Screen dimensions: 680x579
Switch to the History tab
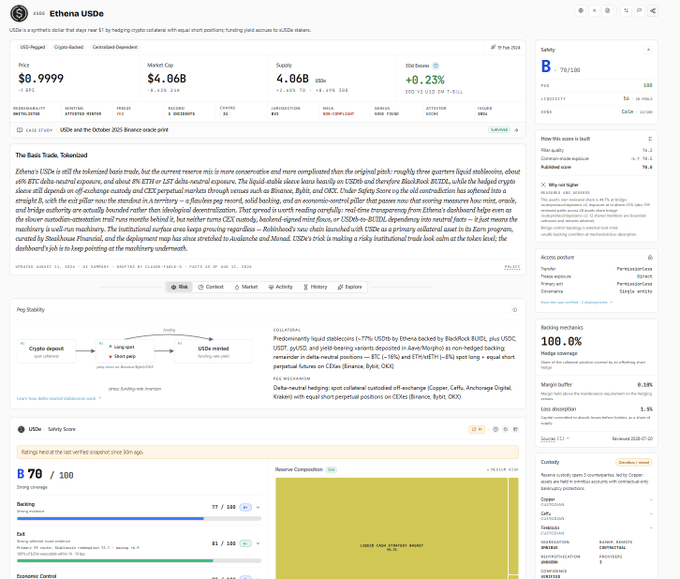pos(315,287)
